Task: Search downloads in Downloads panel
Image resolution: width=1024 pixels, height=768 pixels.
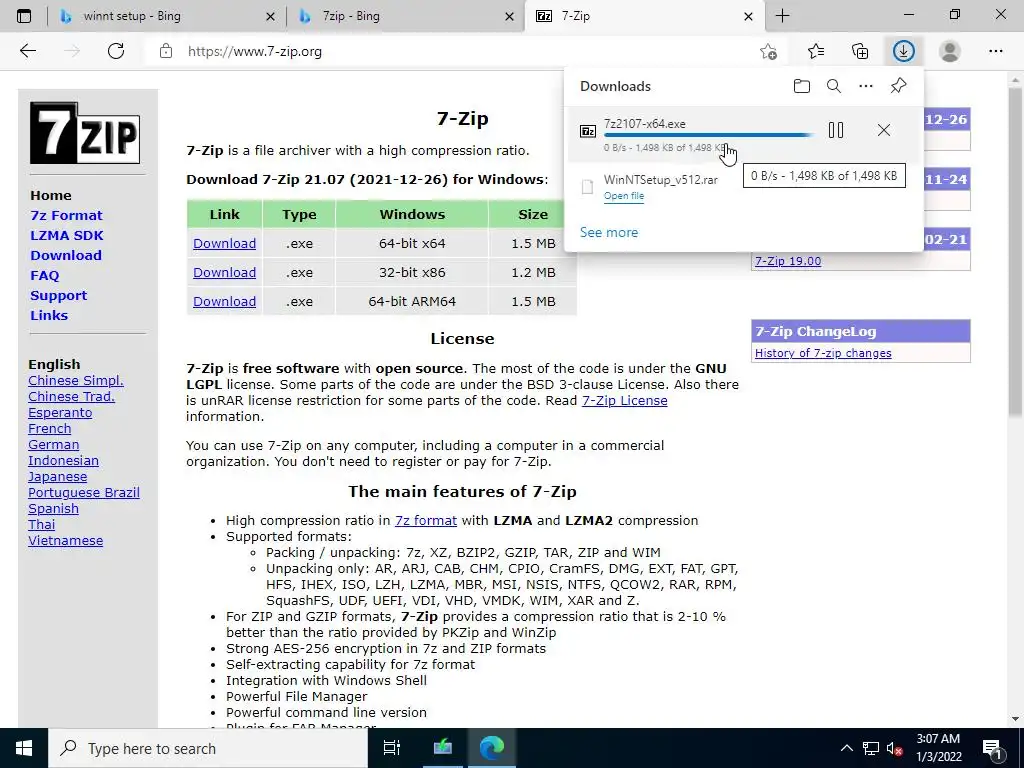Action: [x=834, y=86]
